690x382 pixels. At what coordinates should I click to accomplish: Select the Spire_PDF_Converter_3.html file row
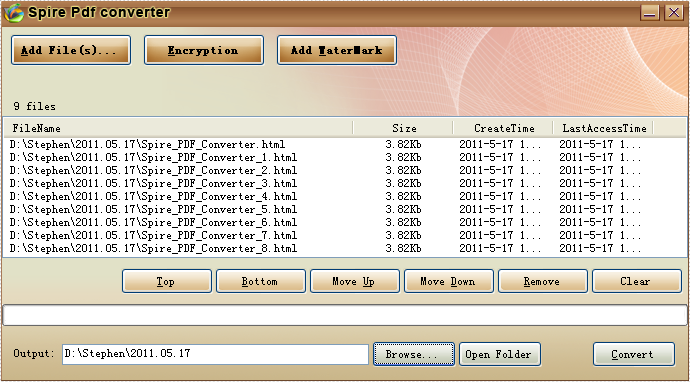click(x=345, y=183)
